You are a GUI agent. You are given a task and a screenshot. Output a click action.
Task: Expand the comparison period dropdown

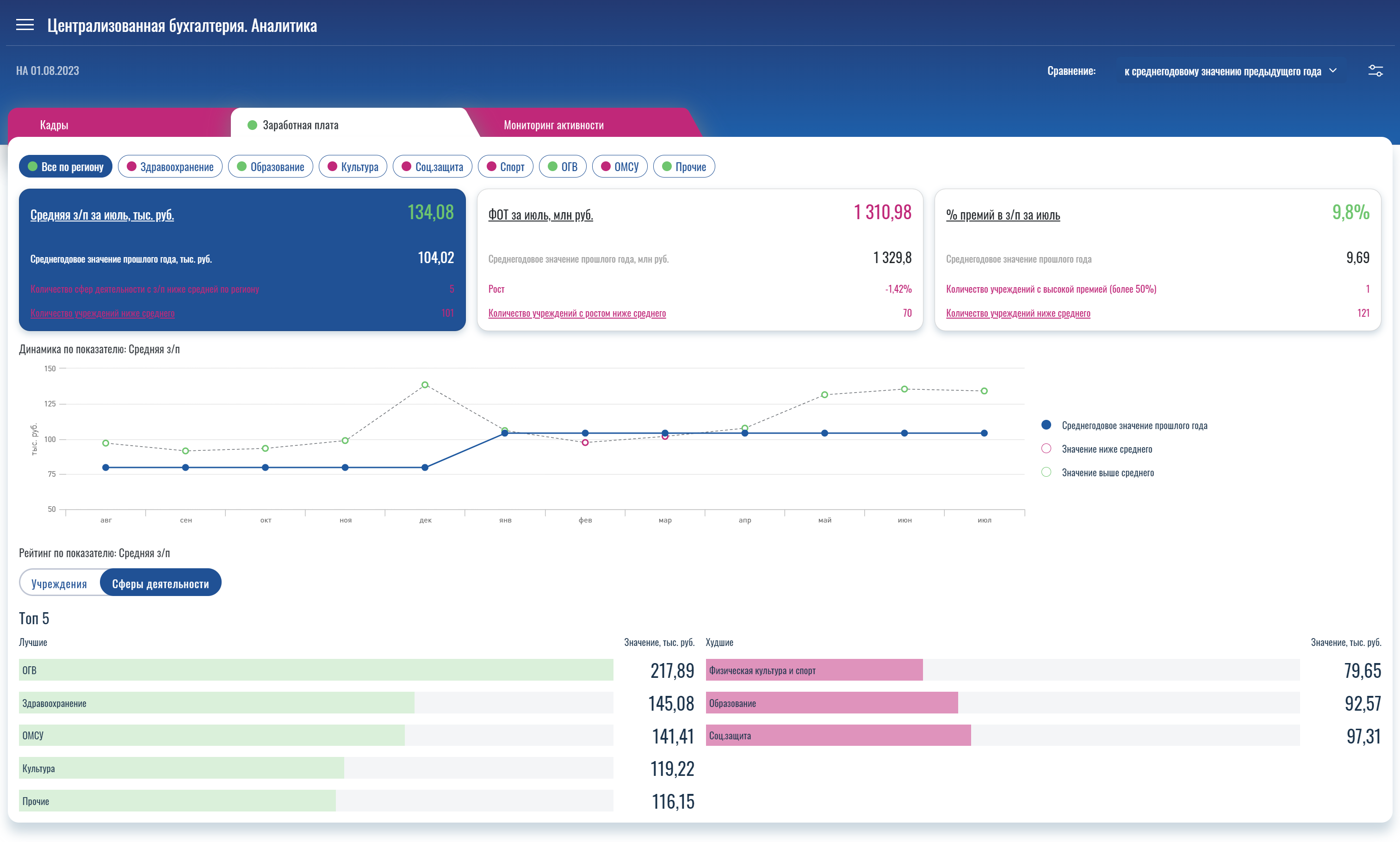tap(1222, 71)
